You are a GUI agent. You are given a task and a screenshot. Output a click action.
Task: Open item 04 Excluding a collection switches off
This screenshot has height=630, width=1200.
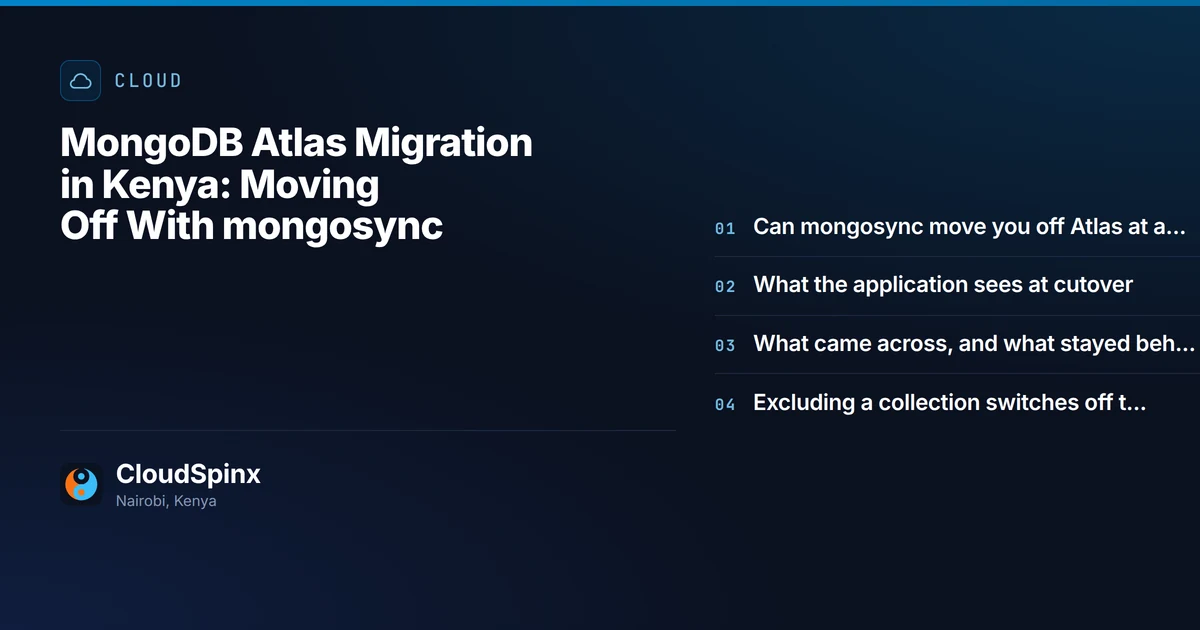tap(949, 403)
